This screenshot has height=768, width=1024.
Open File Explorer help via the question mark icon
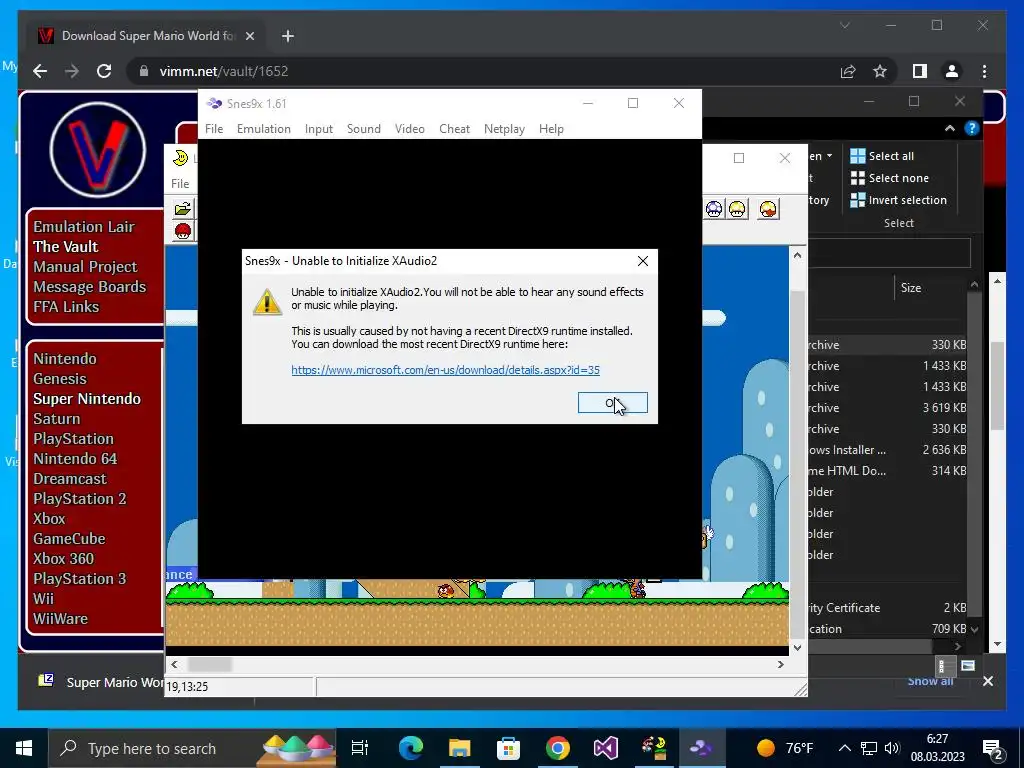click(x=972, y=129)
